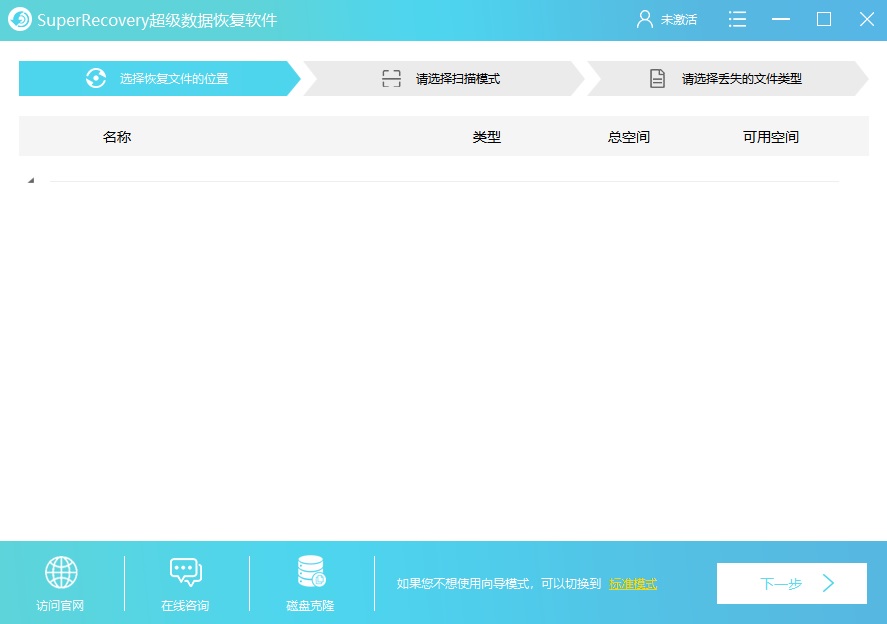887x624 pixels.
Task: Click the file type document icon
Action: click(x=657, y=79)
